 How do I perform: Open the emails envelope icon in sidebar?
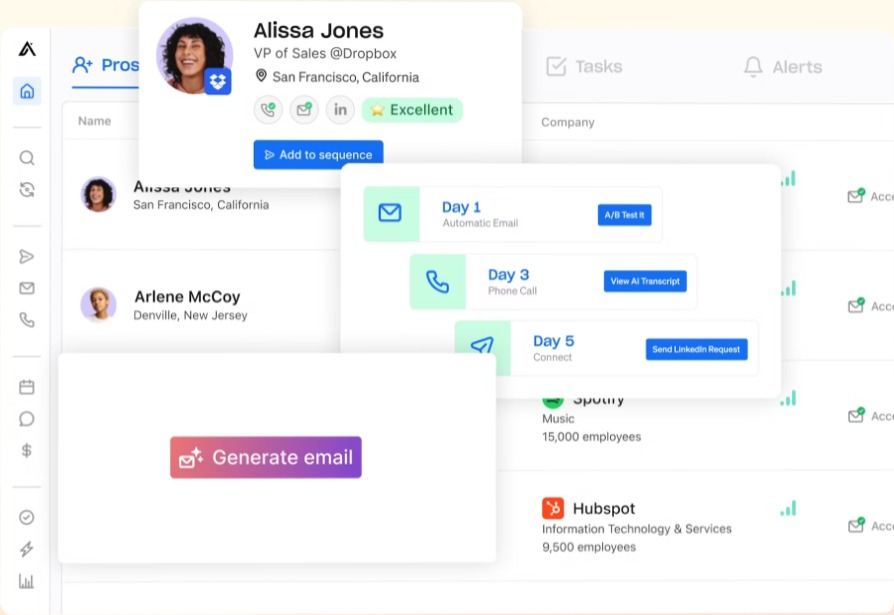27,288
